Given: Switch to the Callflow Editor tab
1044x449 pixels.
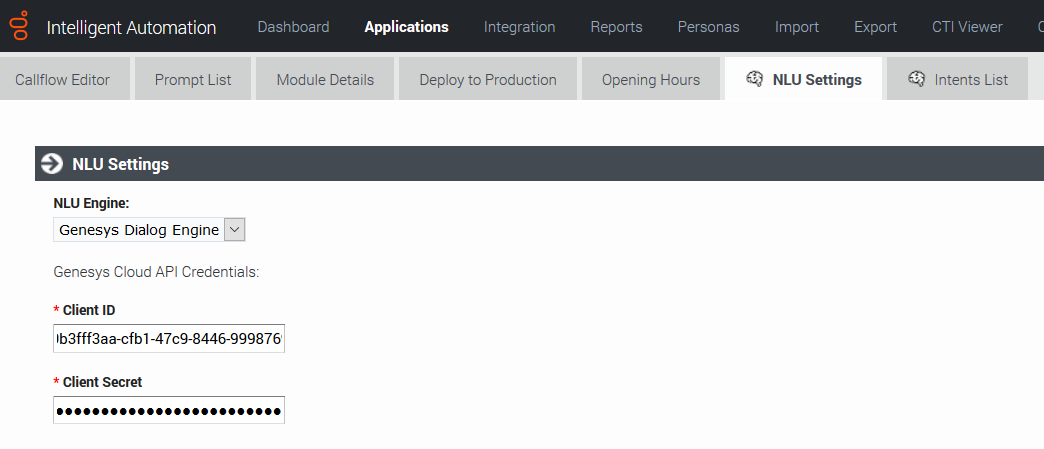Looking at the screenshot, I should click(x=63, y=79).
